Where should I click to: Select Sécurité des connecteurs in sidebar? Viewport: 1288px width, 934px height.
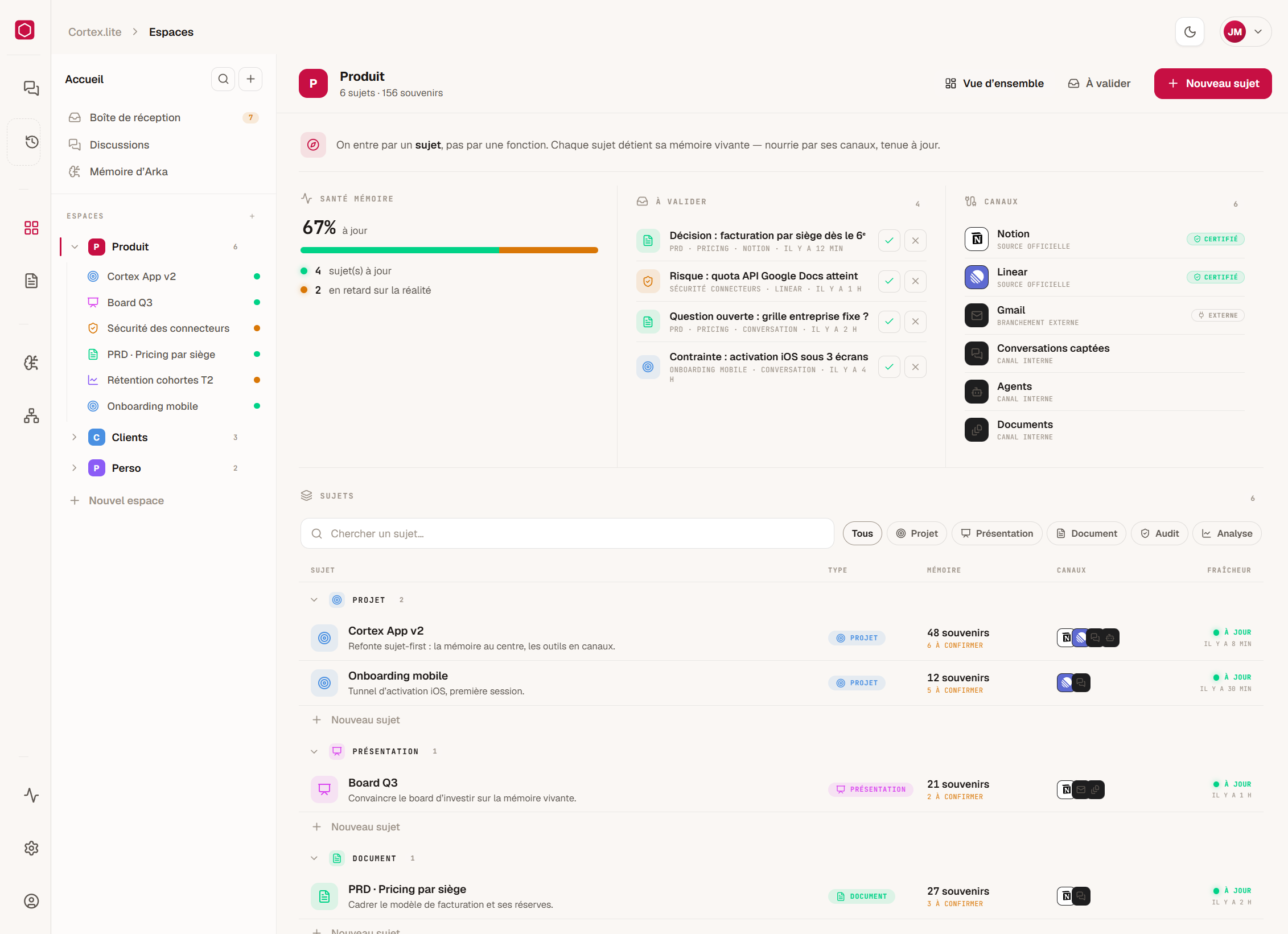(173, 328)
